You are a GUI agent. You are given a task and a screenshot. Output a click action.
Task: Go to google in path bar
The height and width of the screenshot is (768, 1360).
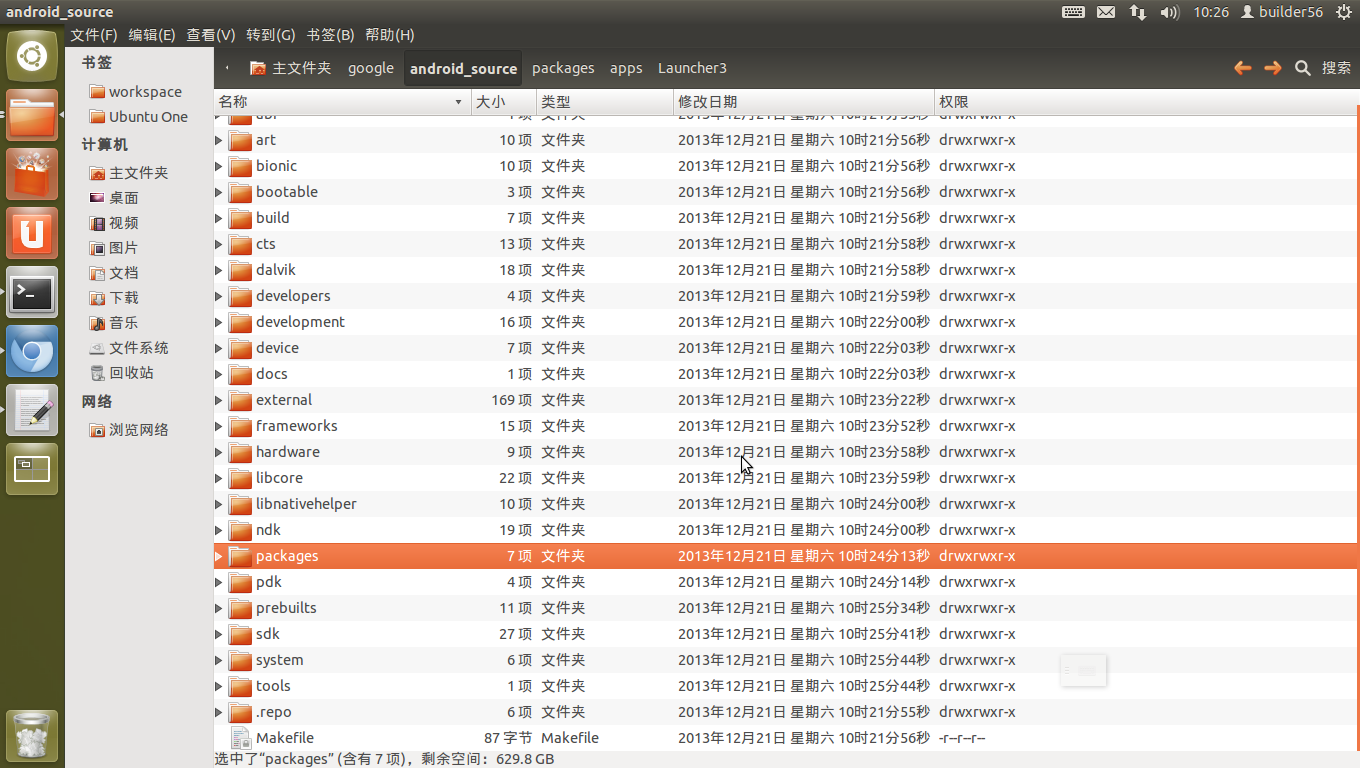point(371,68)
